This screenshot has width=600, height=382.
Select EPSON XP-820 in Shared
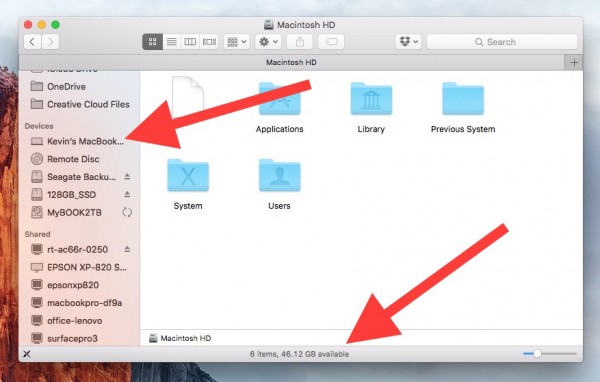click(78, 267)
